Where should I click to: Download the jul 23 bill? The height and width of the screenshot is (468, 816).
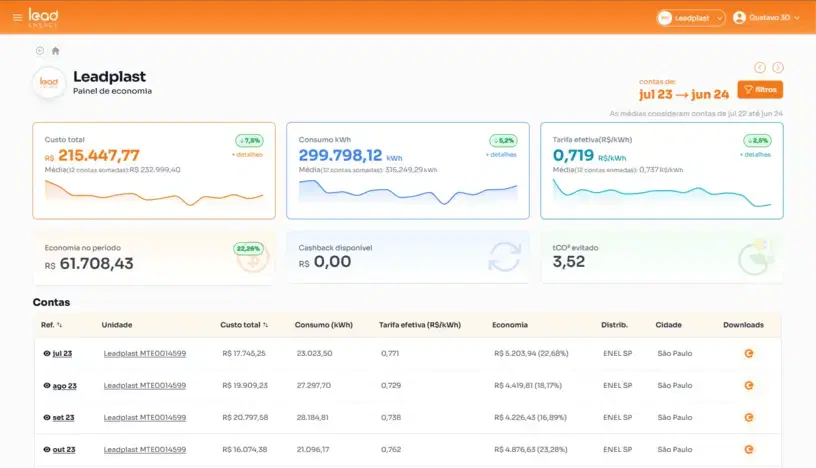click(749, 353)
